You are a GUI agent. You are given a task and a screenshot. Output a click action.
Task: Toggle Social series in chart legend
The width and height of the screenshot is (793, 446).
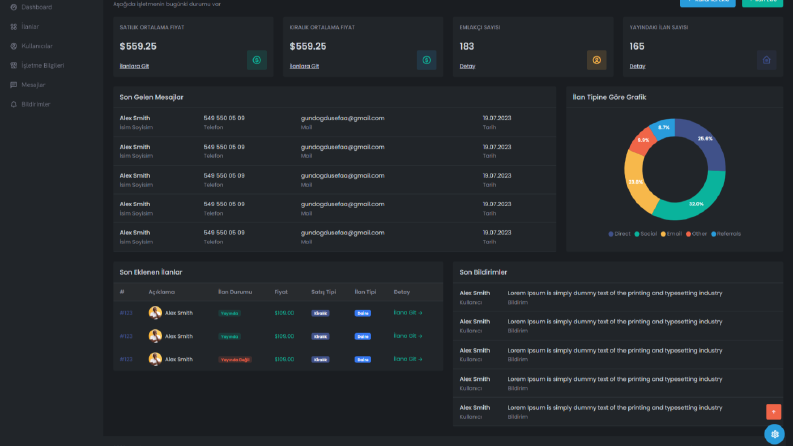[x=645, y=234]
